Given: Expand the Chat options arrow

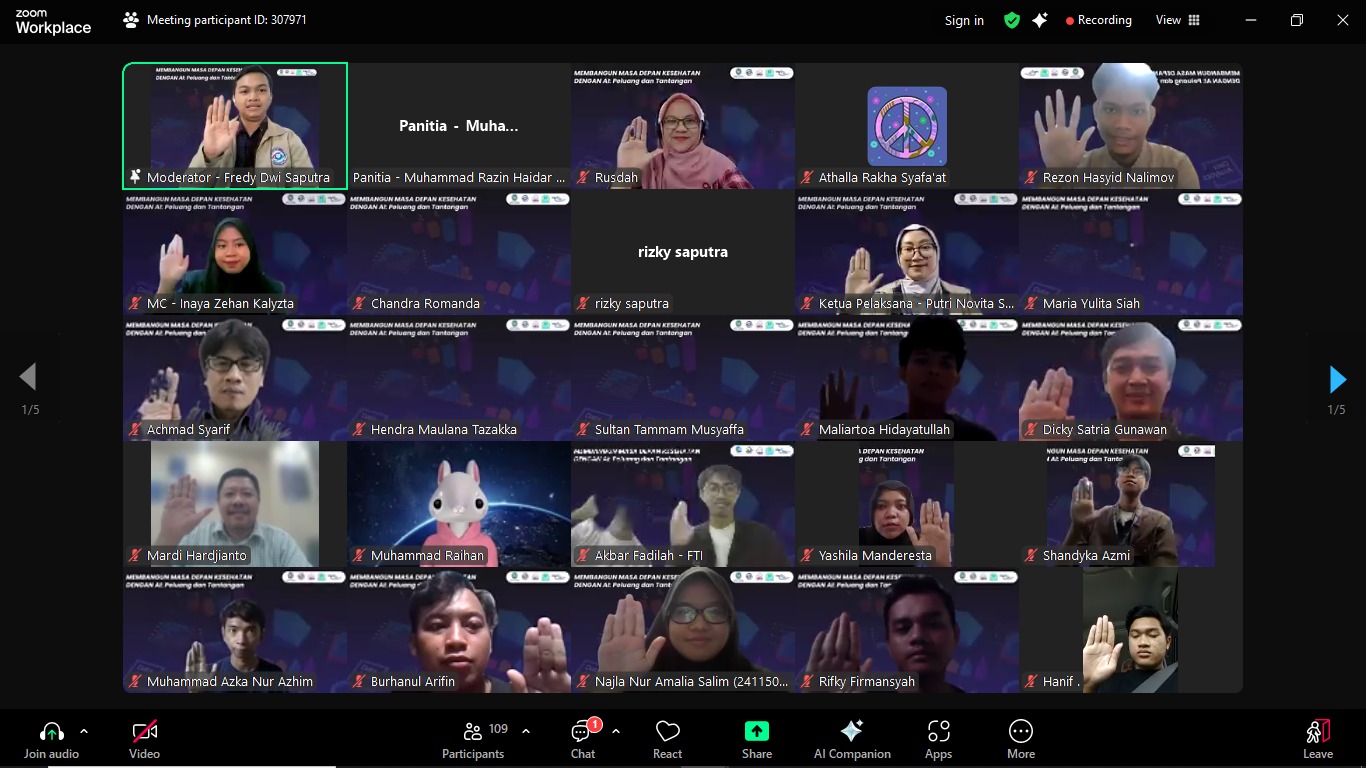Looking at the screenshot, I should pyautogui.click(x=616, y=731).
